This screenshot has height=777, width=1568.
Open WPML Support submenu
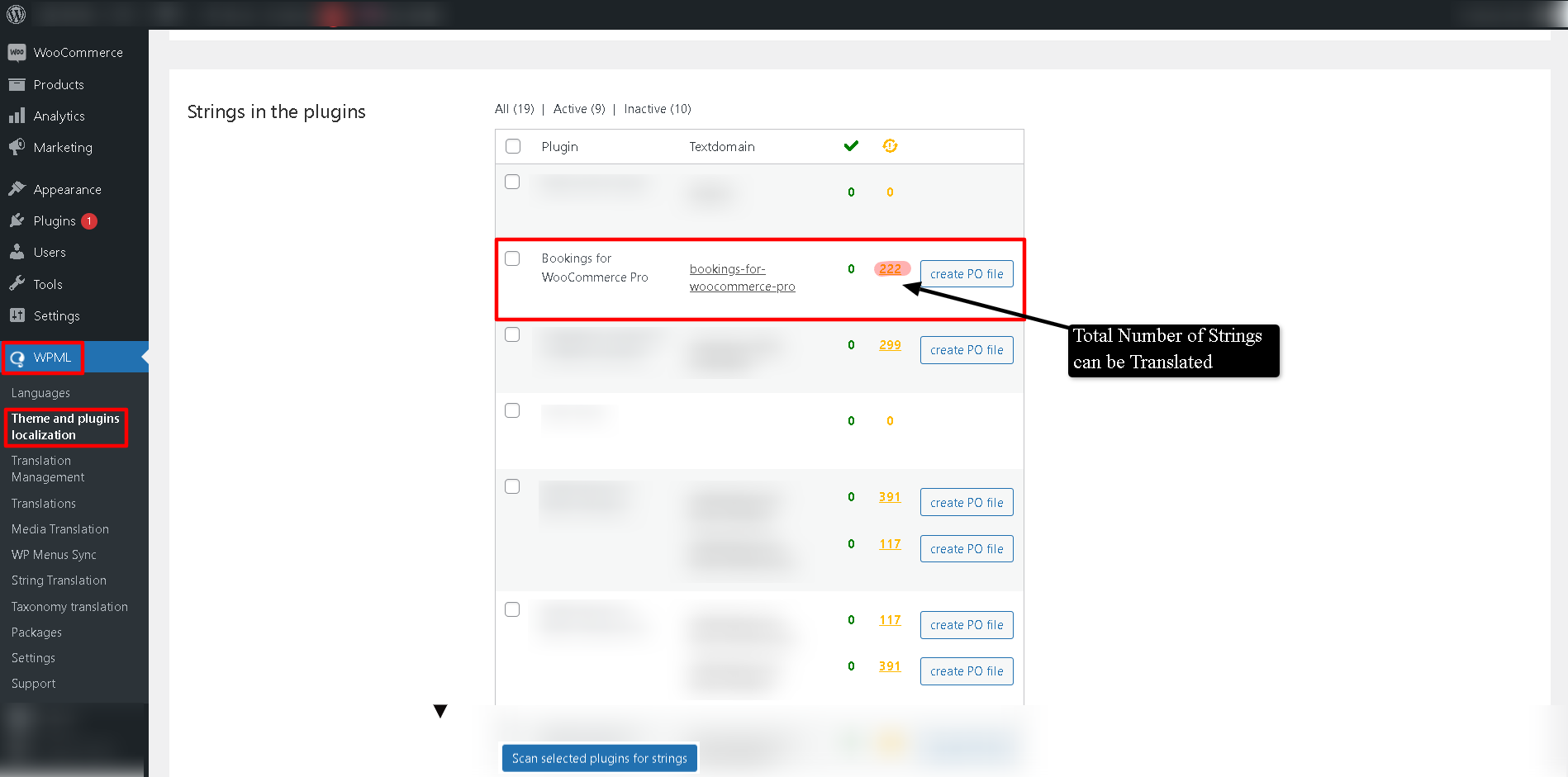click(33, 684)
